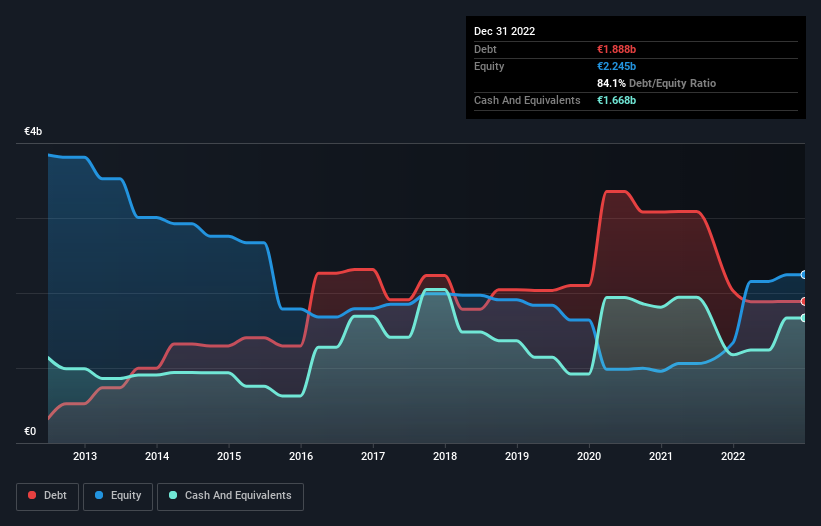Click the blue Equity endpoint marker
The width and height of the screenshot is (821, 526).
point(804,275)
